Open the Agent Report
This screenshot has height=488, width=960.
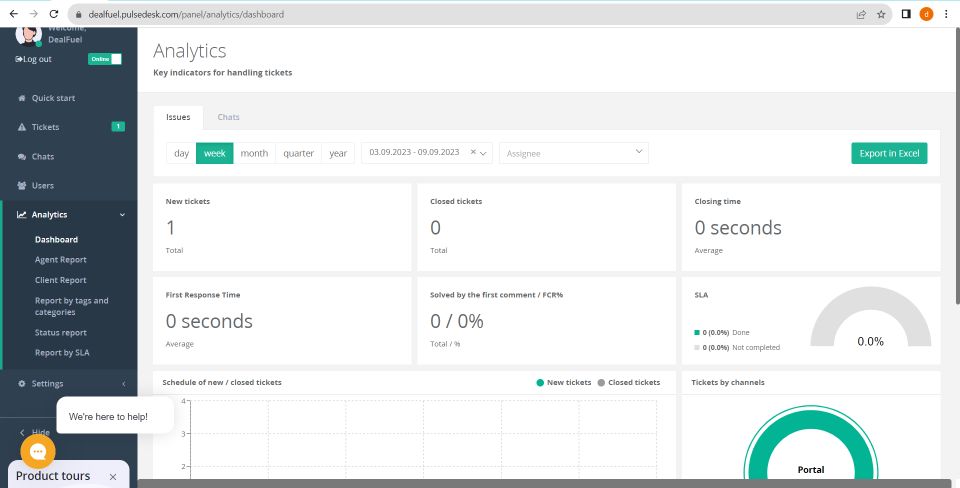(61, 260)
